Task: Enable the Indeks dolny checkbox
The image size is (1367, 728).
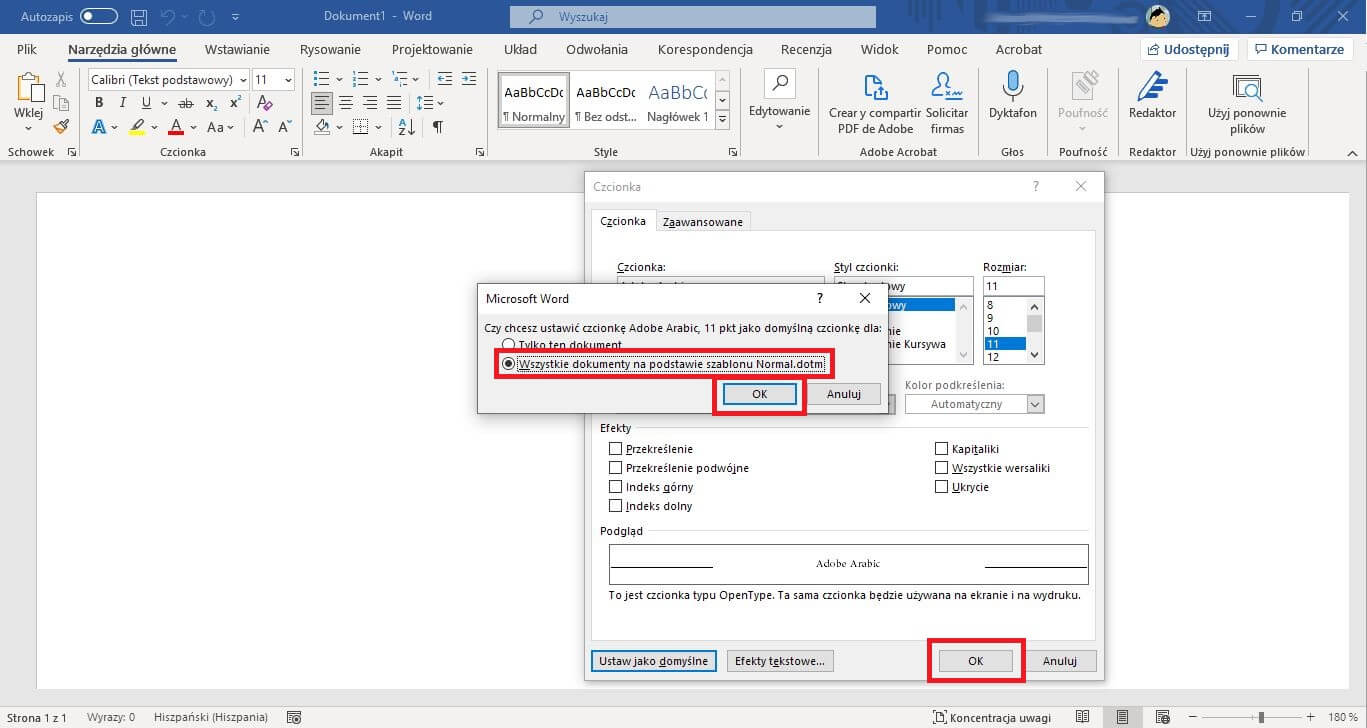Action: coord(616,506)
